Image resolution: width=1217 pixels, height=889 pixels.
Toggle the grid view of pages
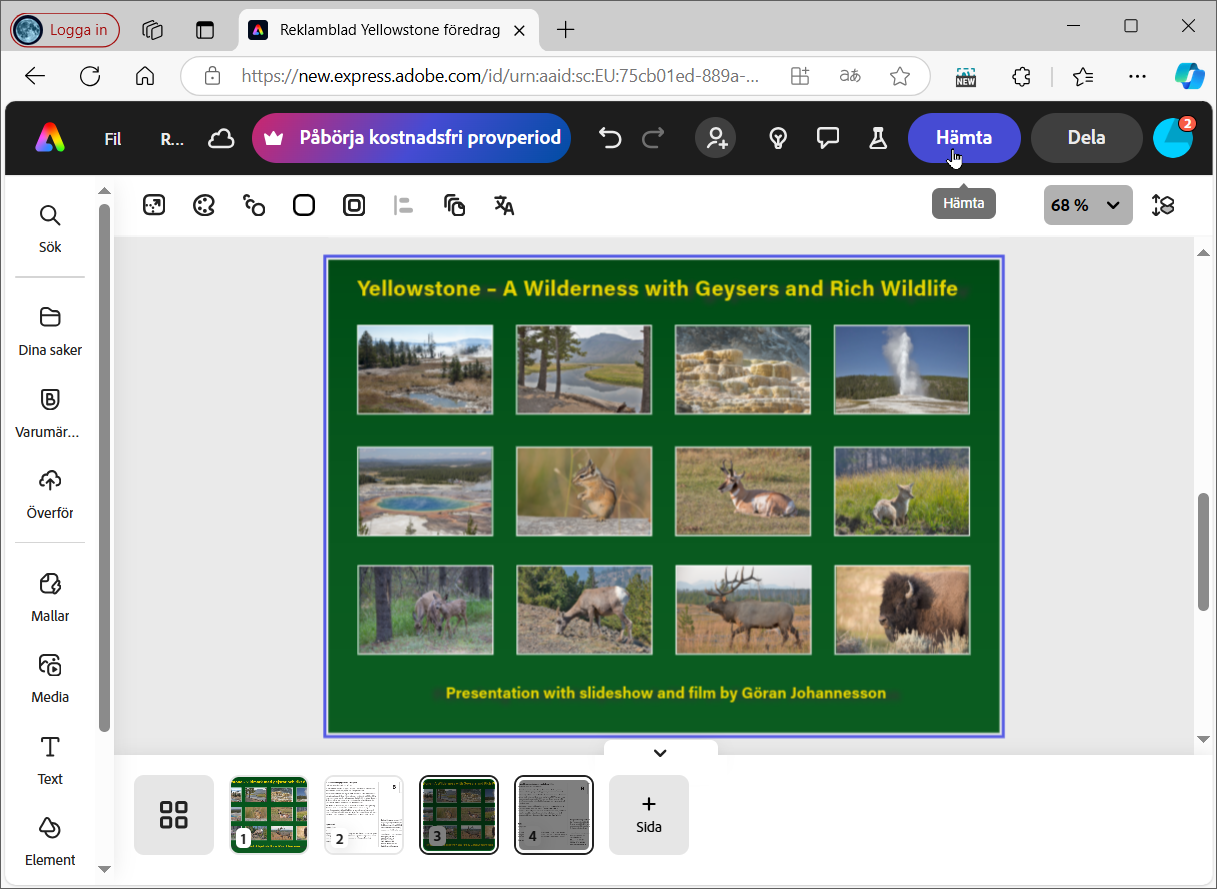pos(174,815)
